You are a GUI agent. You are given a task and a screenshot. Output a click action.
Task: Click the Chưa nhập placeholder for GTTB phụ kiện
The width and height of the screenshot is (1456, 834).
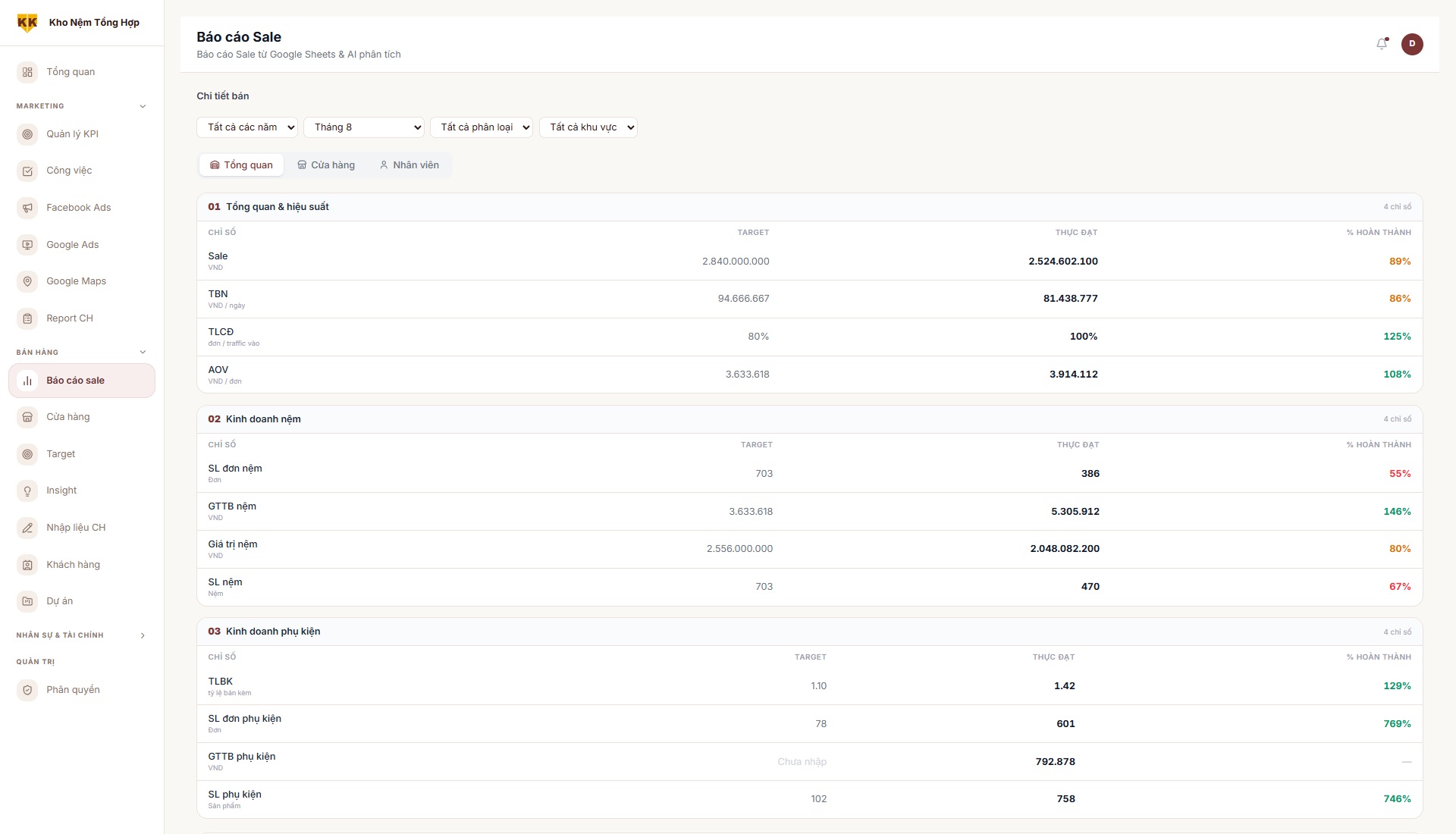click(802, 762)
